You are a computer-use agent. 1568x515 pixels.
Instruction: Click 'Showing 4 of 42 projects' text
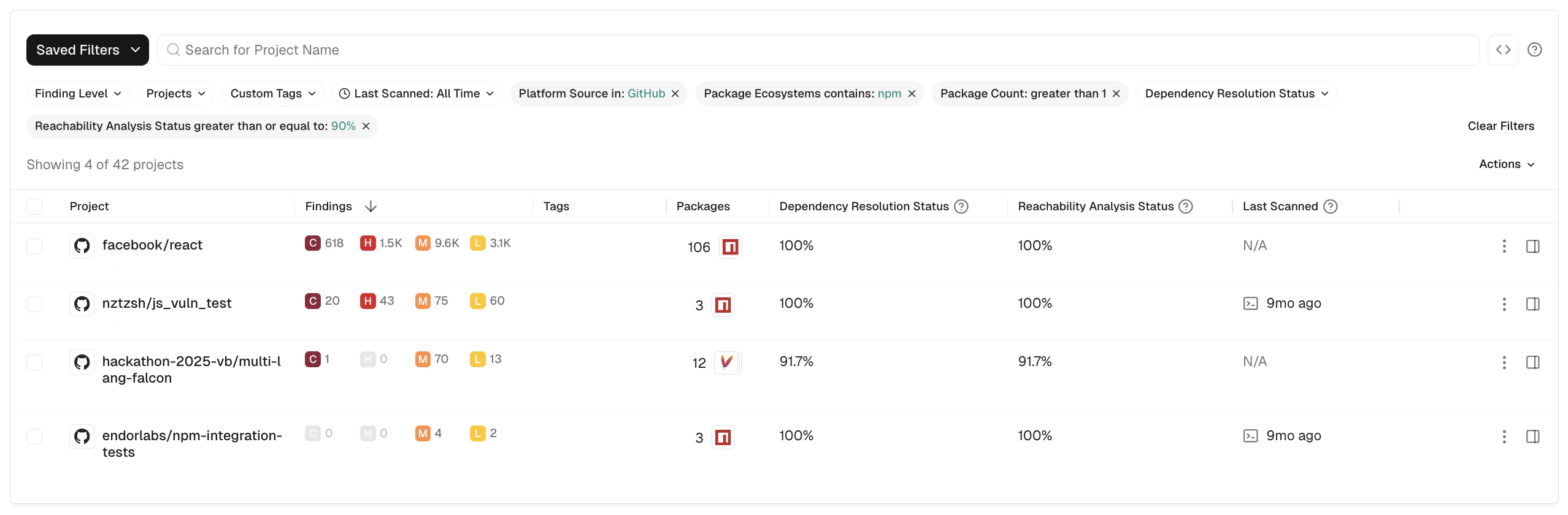(105, 164)
